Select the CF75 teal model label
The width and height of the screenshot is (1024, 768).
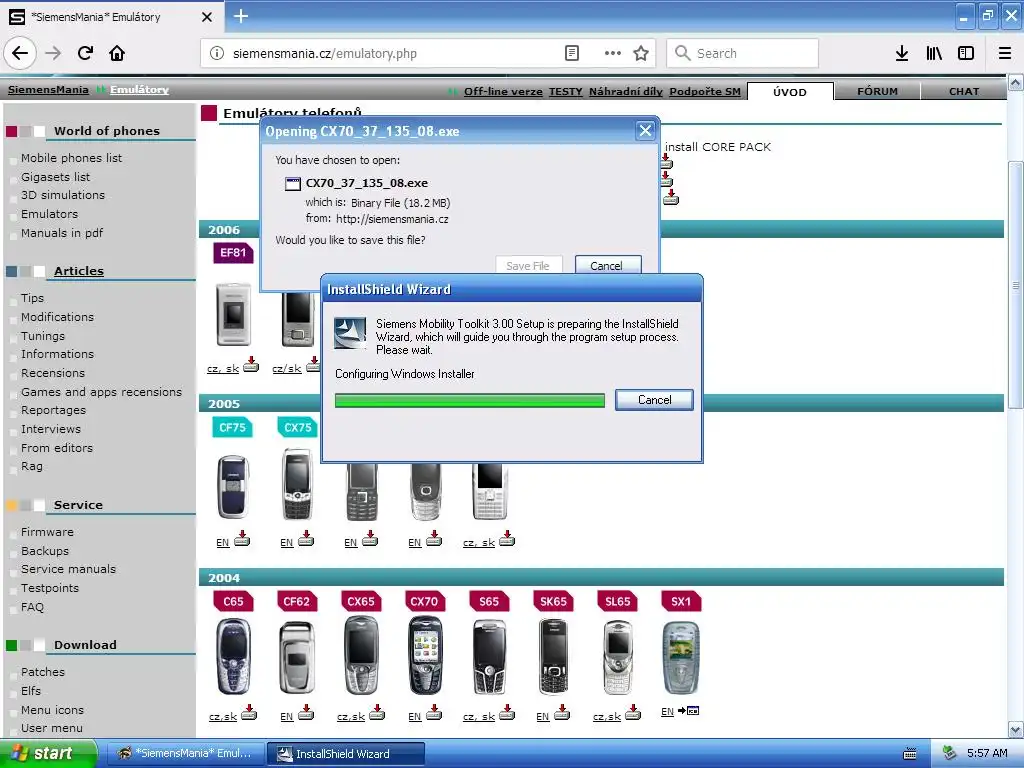tap(232, 427)
